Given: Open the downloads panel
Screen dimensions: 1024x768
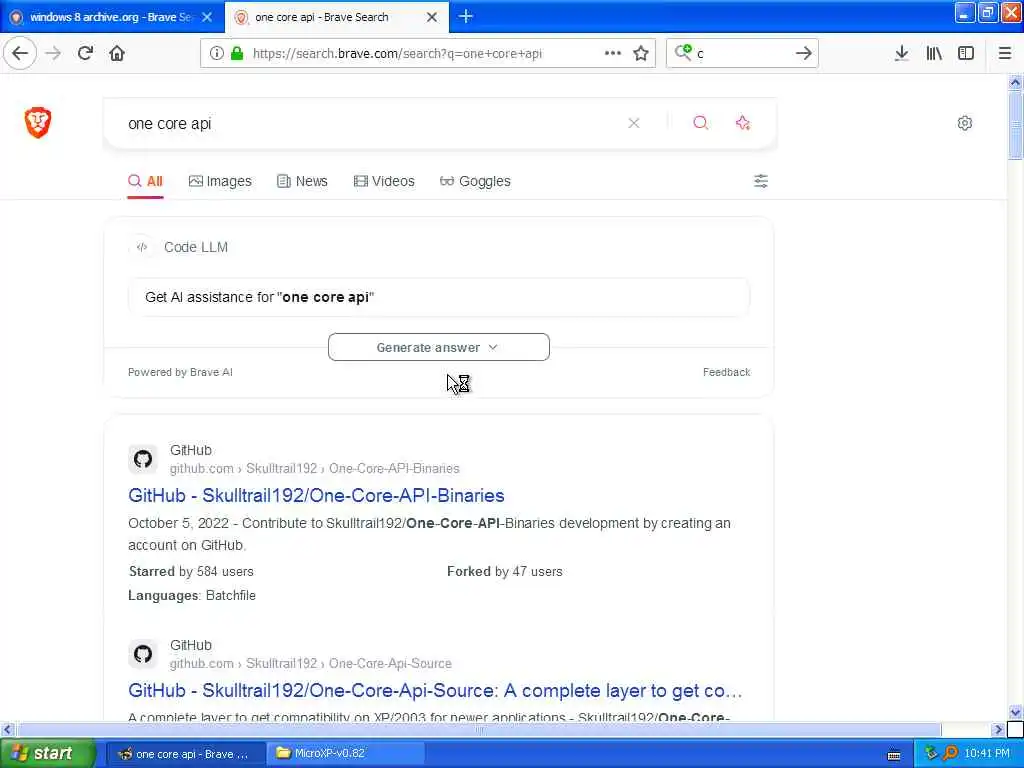Looking at the screenshot, I should 901,53.
